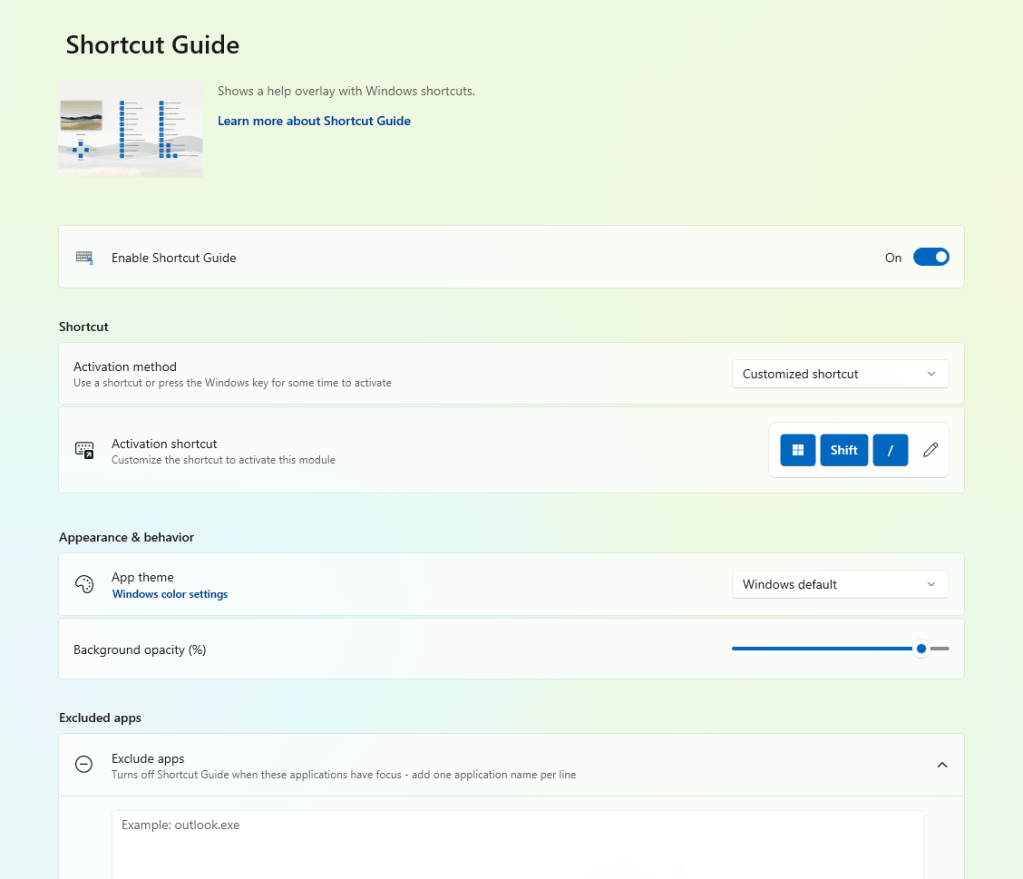Click the 'Customize the shortcut to activate' description
The height and width of the screenshot is (879, 1023).
[223, 459]
